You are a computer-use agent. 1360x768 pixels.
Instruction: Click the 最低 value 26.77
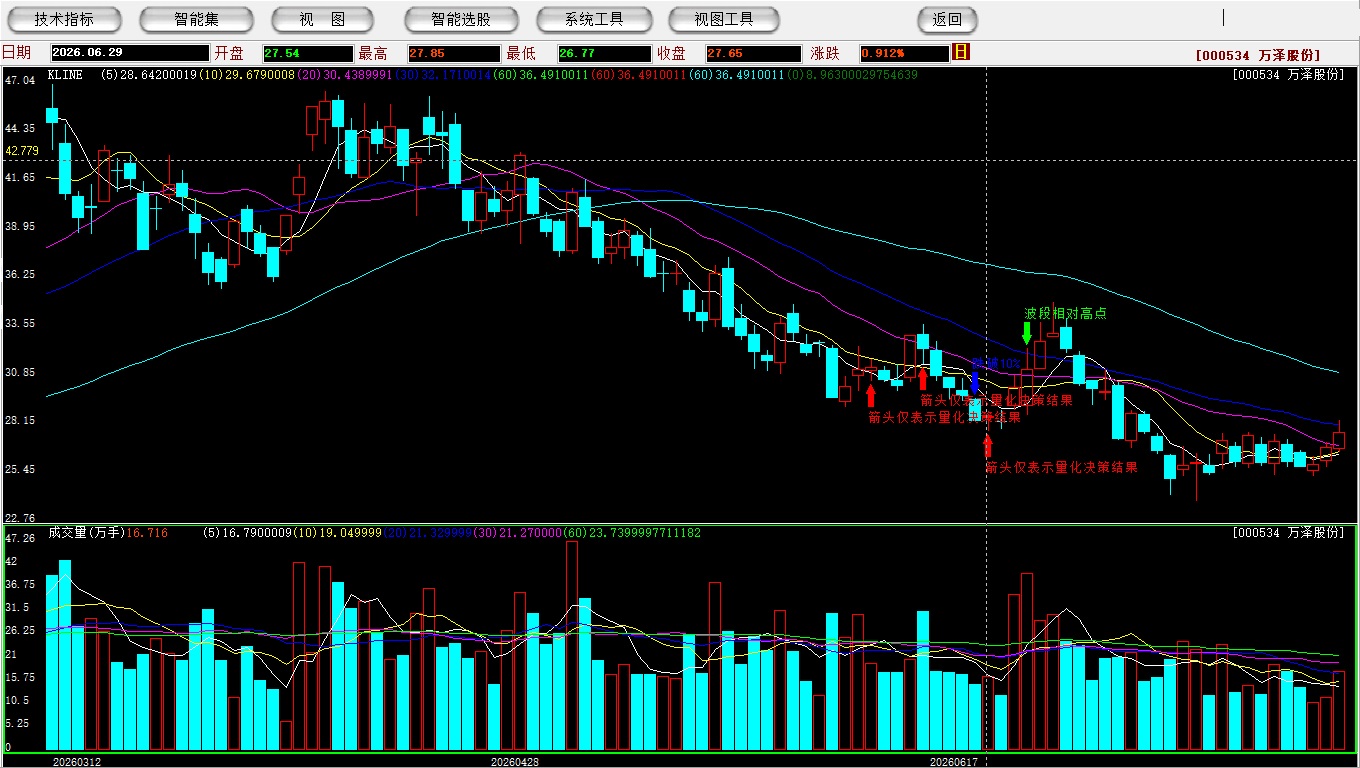[x=603, y=53]
